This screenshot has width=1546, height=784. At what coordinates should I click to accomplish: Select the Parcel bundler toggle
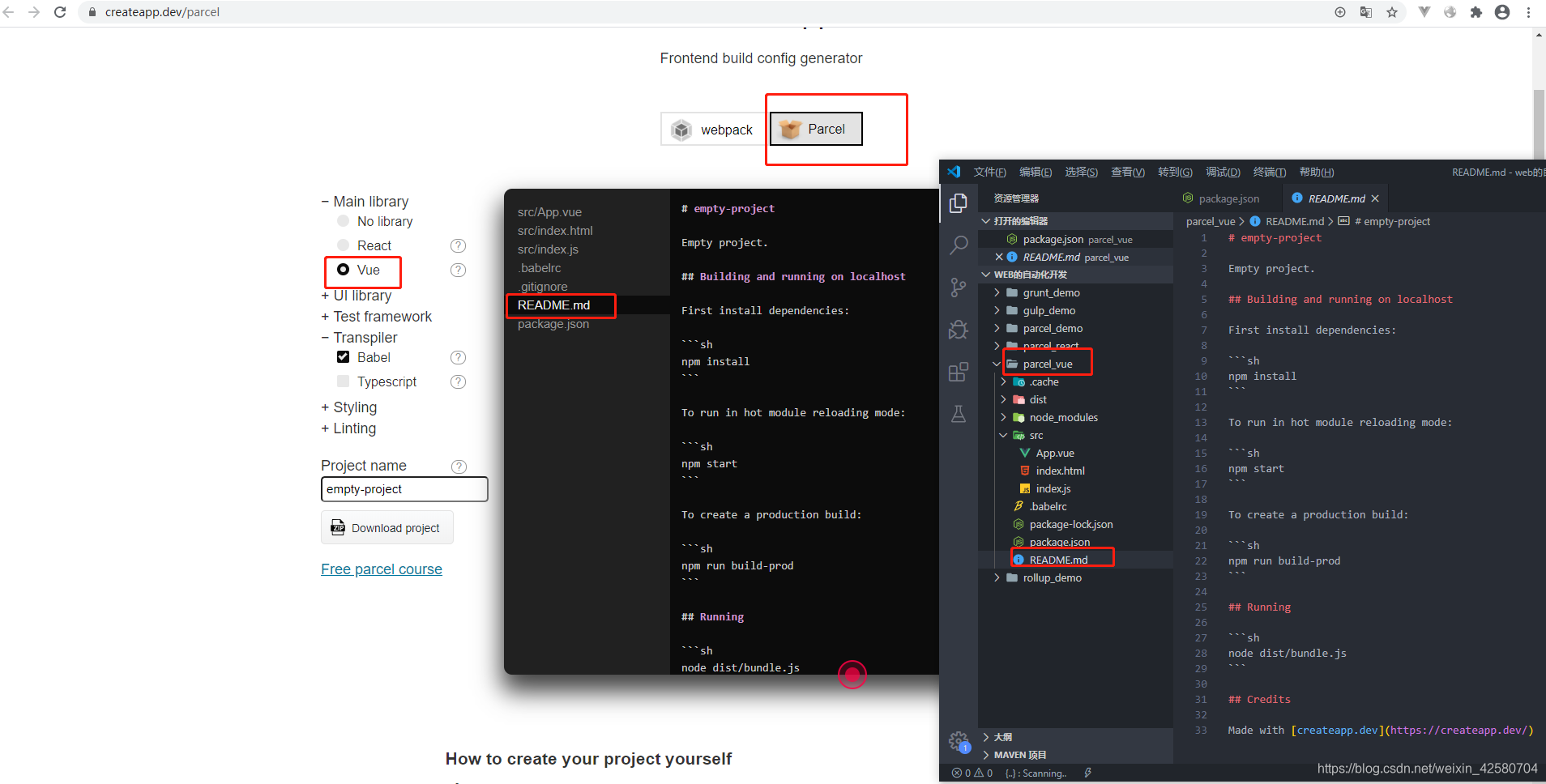(816, 129)
